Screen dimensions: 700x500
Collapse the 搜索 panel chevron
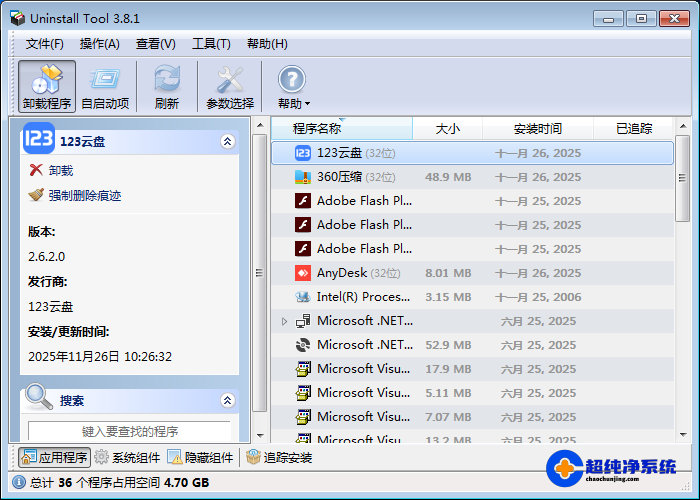click(x=228, y=400)
